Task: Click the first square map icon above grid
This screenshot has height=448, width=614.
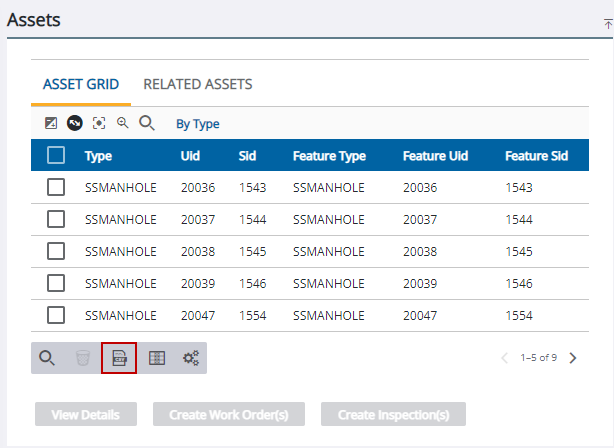Action: click(51, 124)
